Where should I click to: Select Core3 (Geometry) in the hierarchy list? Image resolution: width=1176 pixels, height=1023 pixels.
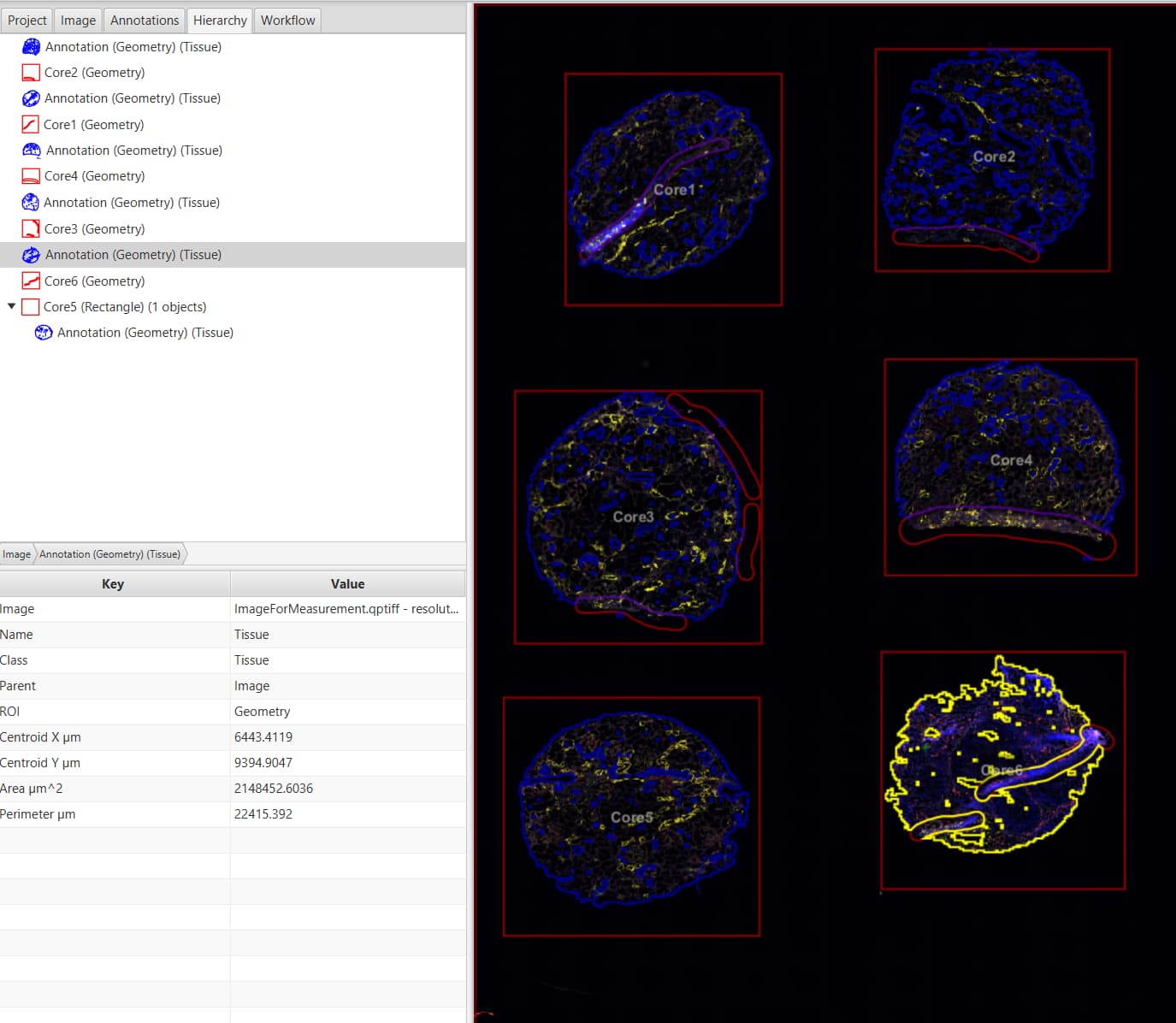point(94,228)
